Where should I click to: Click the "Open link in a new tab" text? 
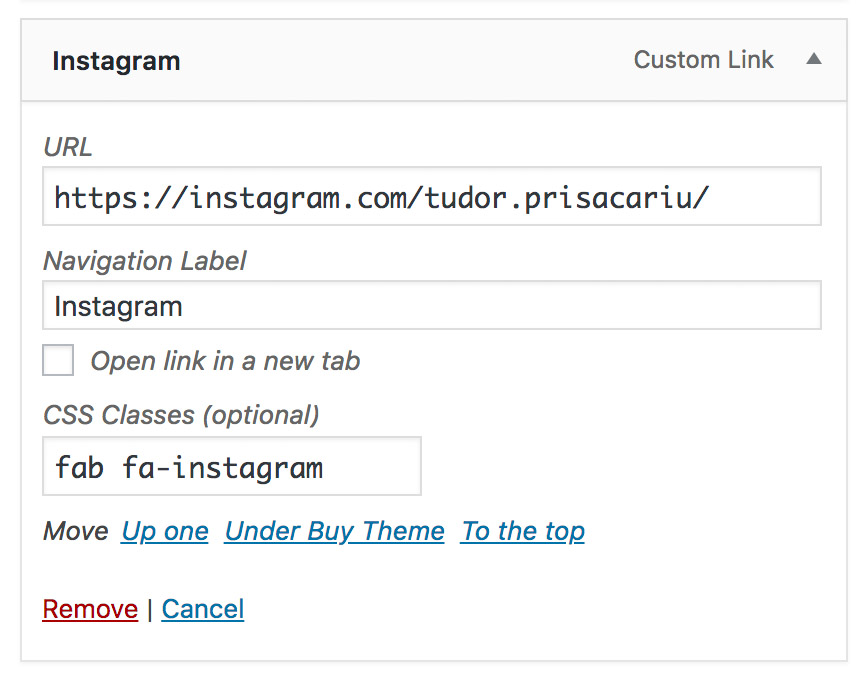pos(225,361)
